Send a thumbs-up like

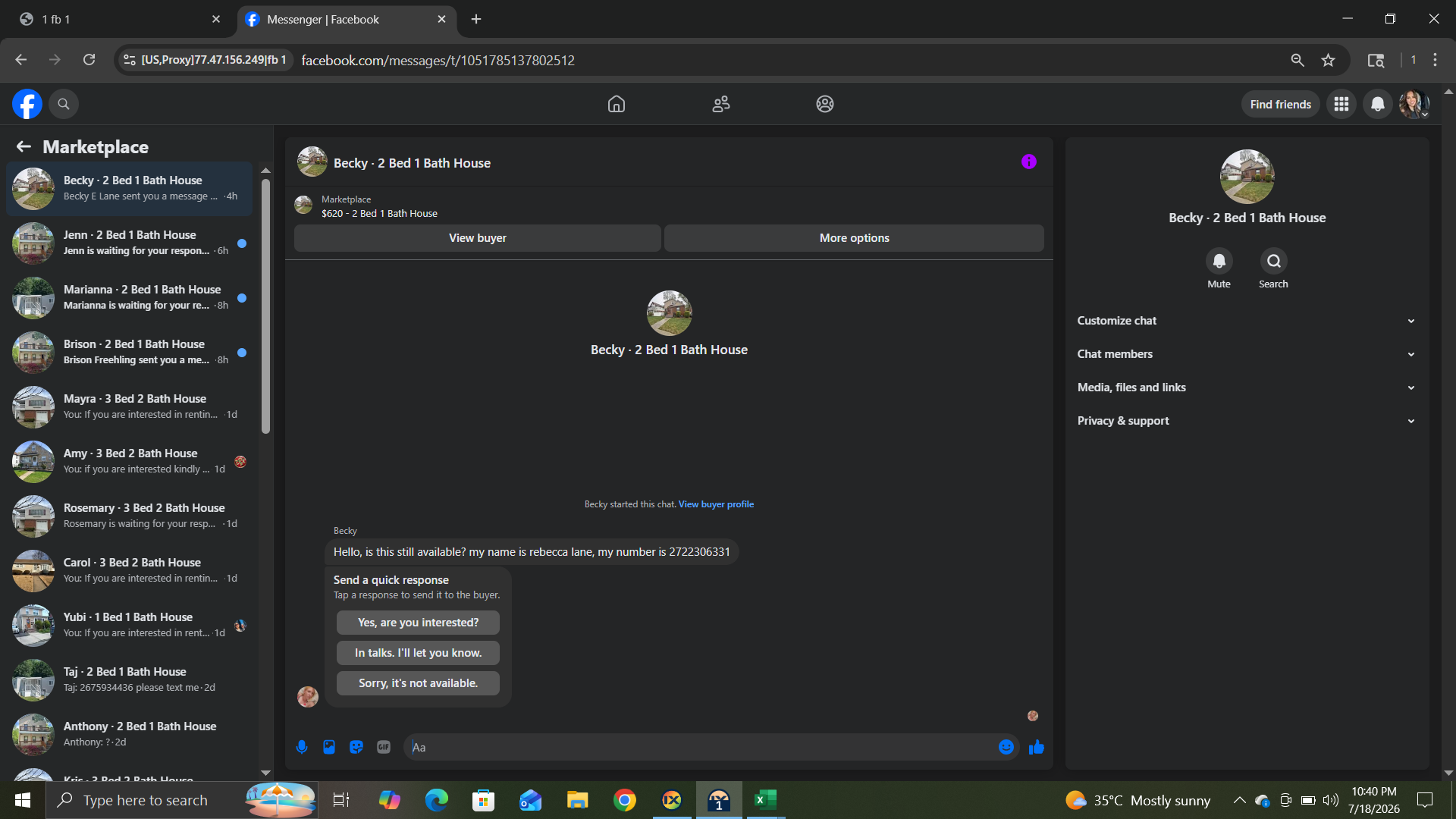coord(1037,747)
